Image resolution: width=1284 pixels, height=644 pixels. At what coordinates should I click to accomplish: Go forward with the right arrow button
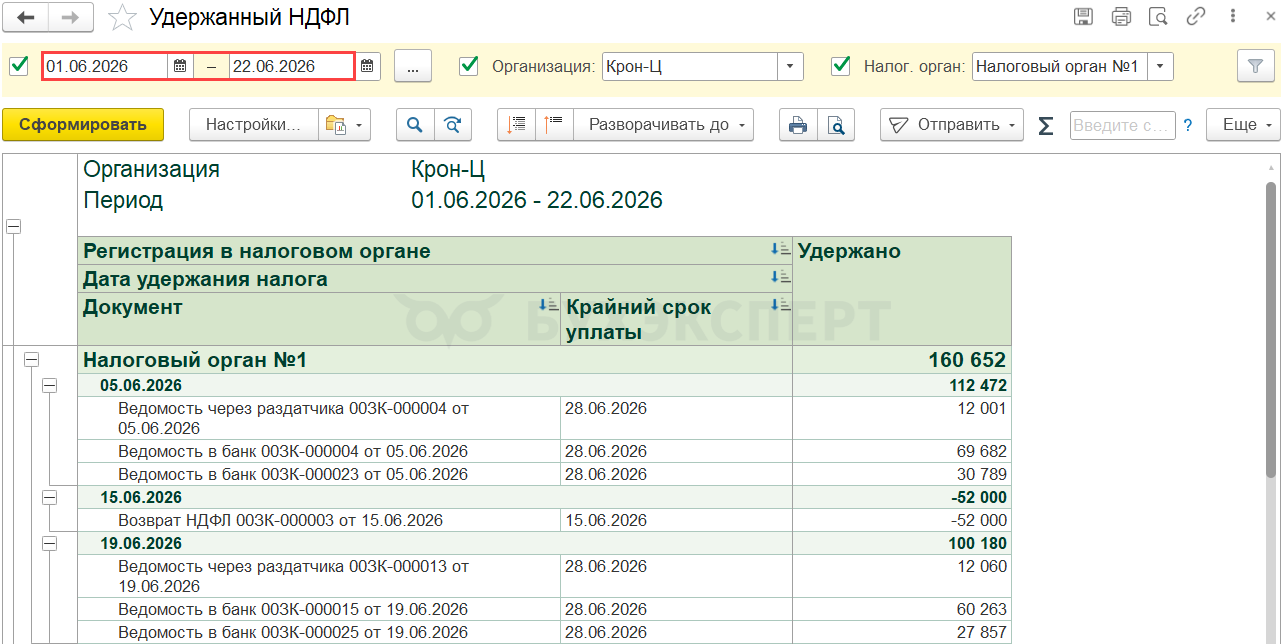coord(71,17)
